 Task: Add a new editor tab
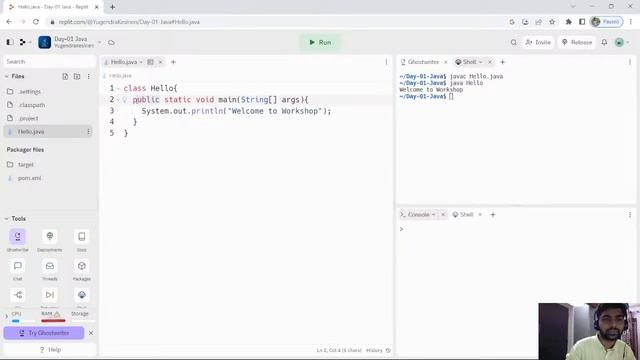[173, 62]
